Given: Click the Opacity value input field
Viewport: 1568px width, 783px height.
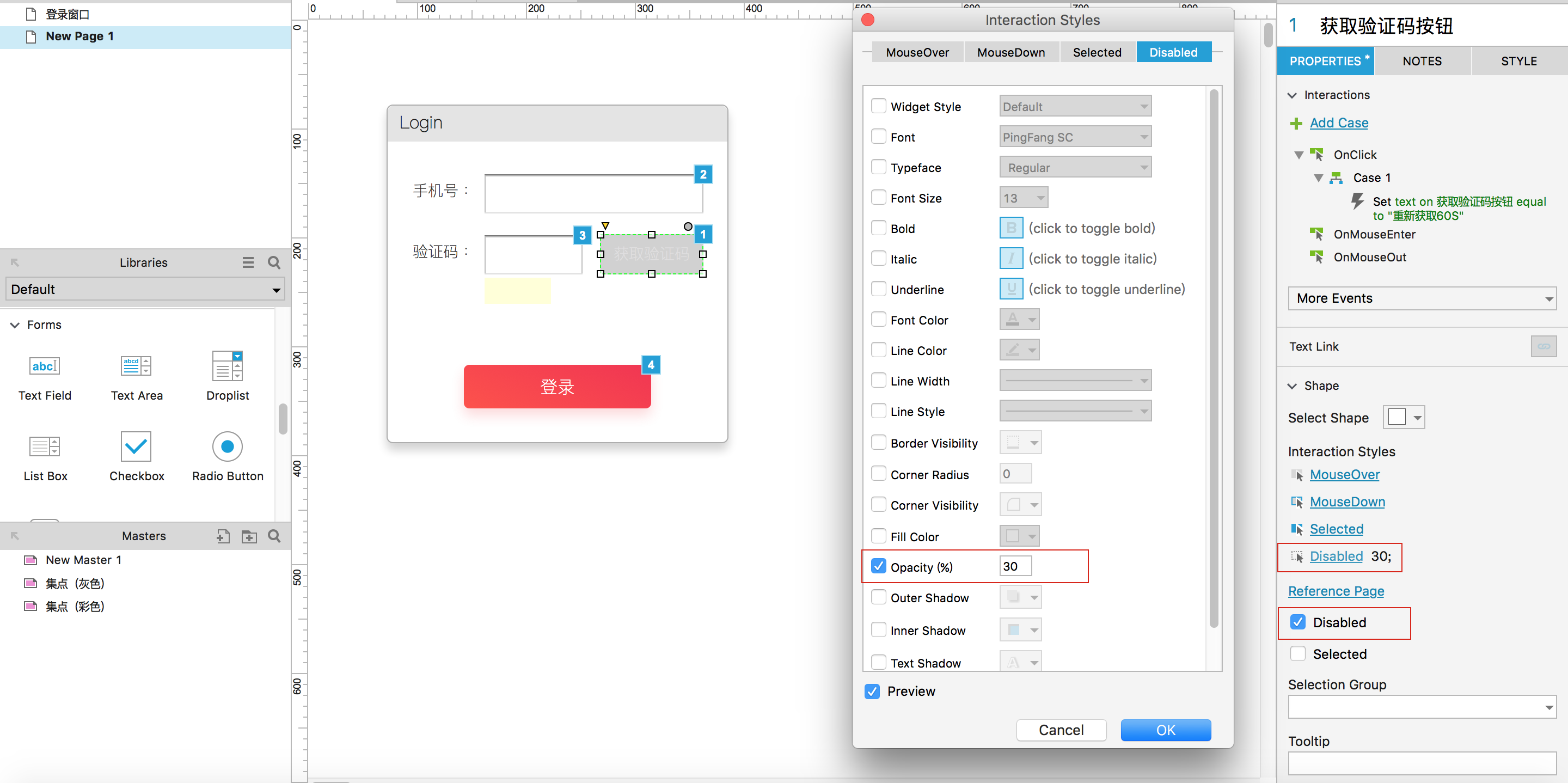Looking at the screenshot, I should 1015,566.
